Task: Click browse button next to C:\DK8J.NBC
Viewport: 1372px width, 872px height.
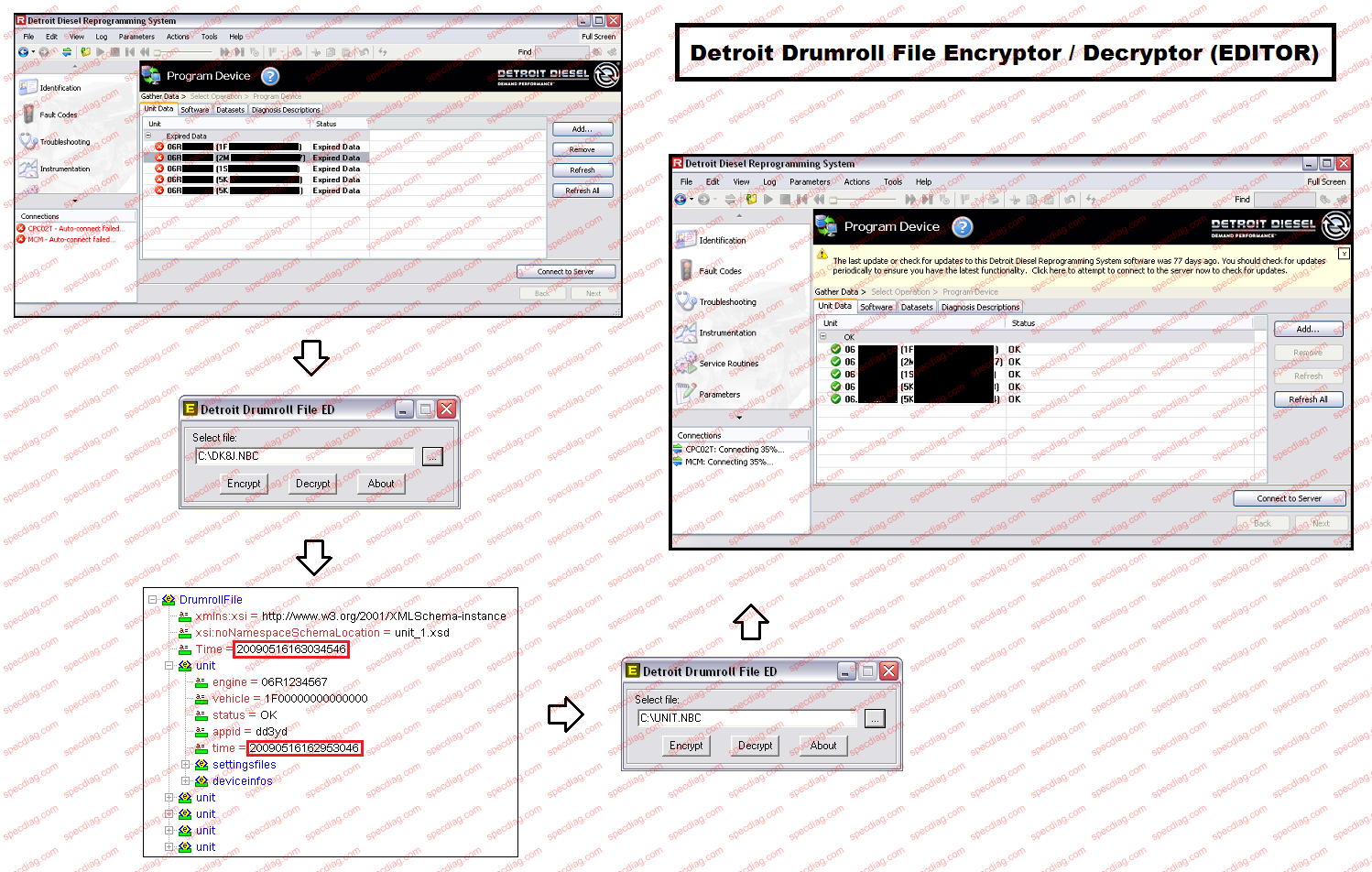Action: click(432, 456)
